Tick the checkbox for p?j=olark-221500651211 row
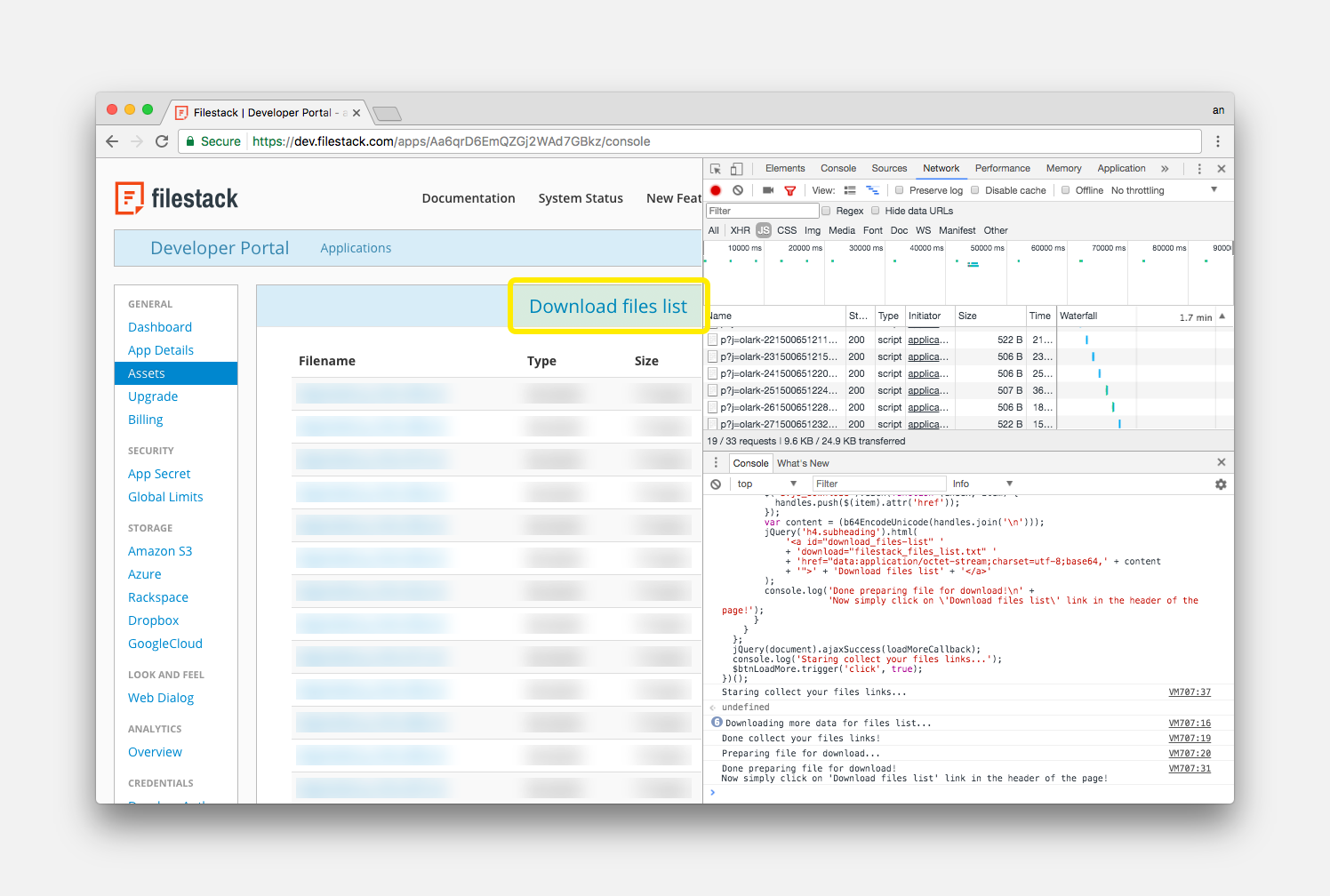 [713, 340]
